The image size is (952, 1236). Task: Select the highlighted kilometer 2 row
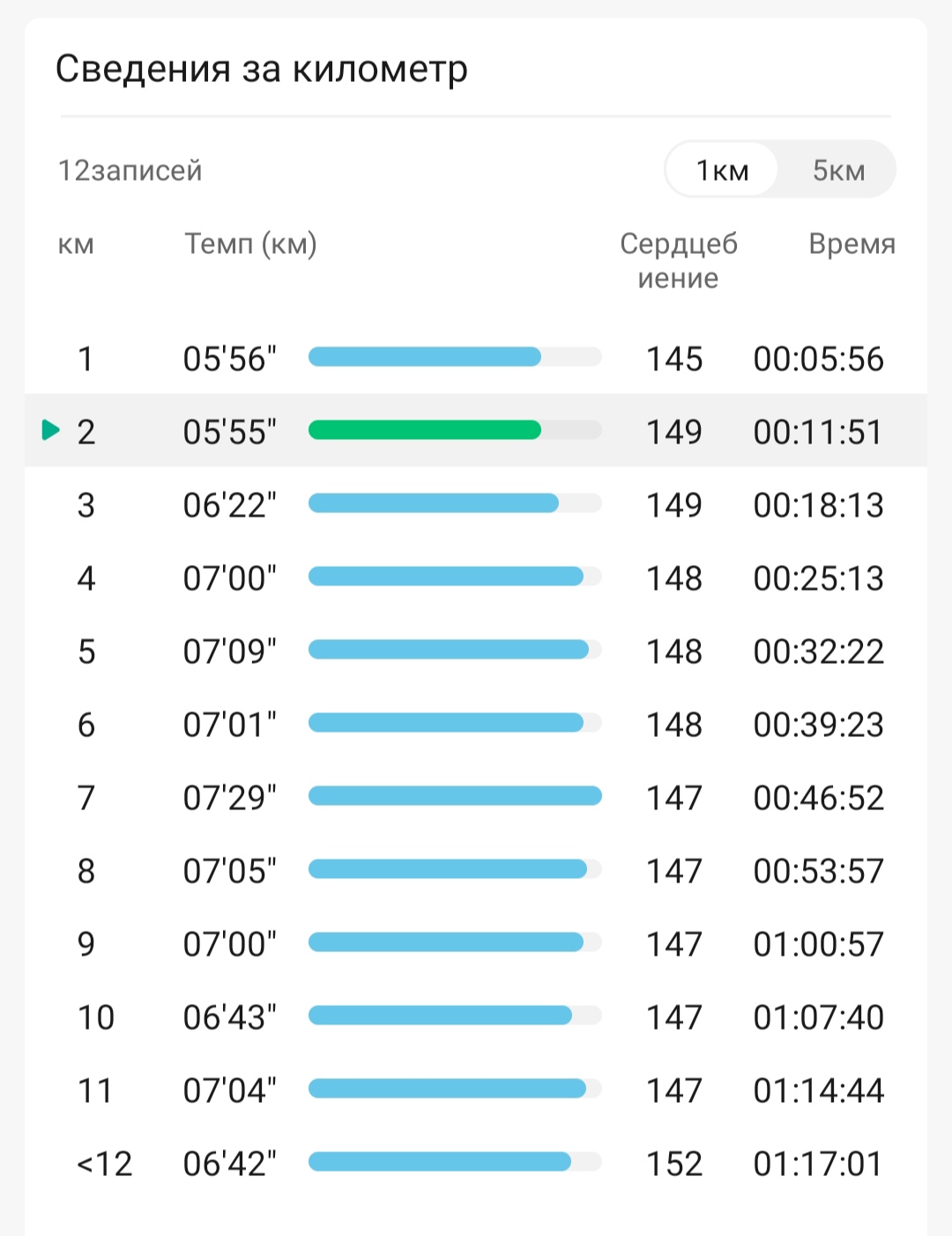pos(476,430)
